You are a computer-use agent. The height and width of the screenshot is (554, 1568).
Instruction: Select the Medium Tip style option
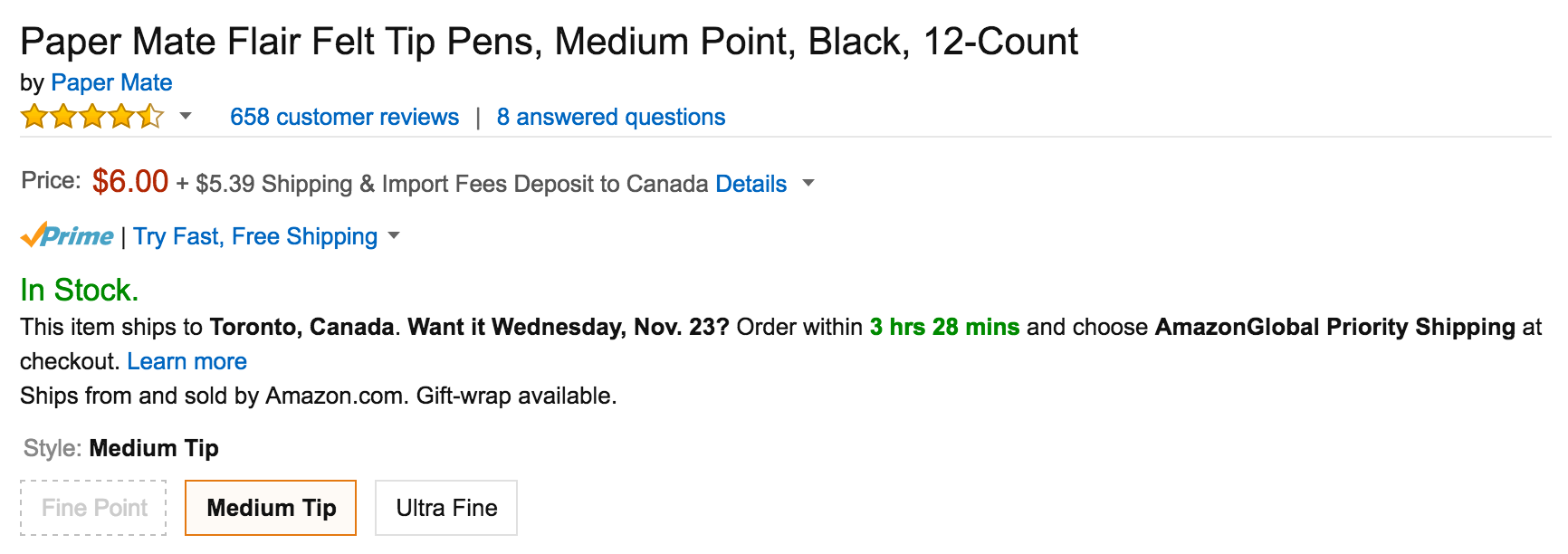coord(271,508)
